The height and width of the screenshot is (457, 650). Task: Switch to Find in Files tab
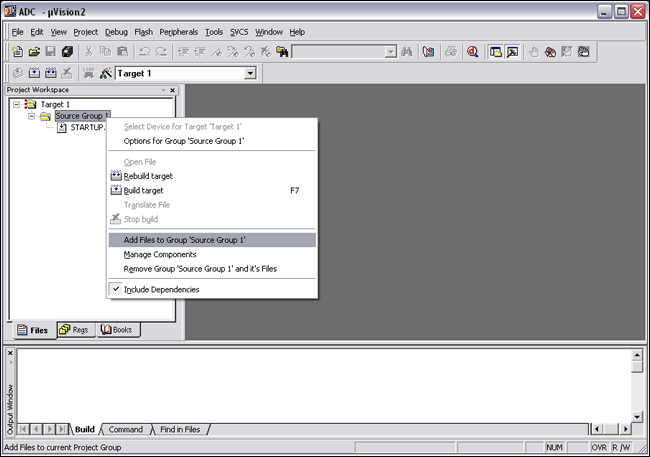tap(180, 430)
